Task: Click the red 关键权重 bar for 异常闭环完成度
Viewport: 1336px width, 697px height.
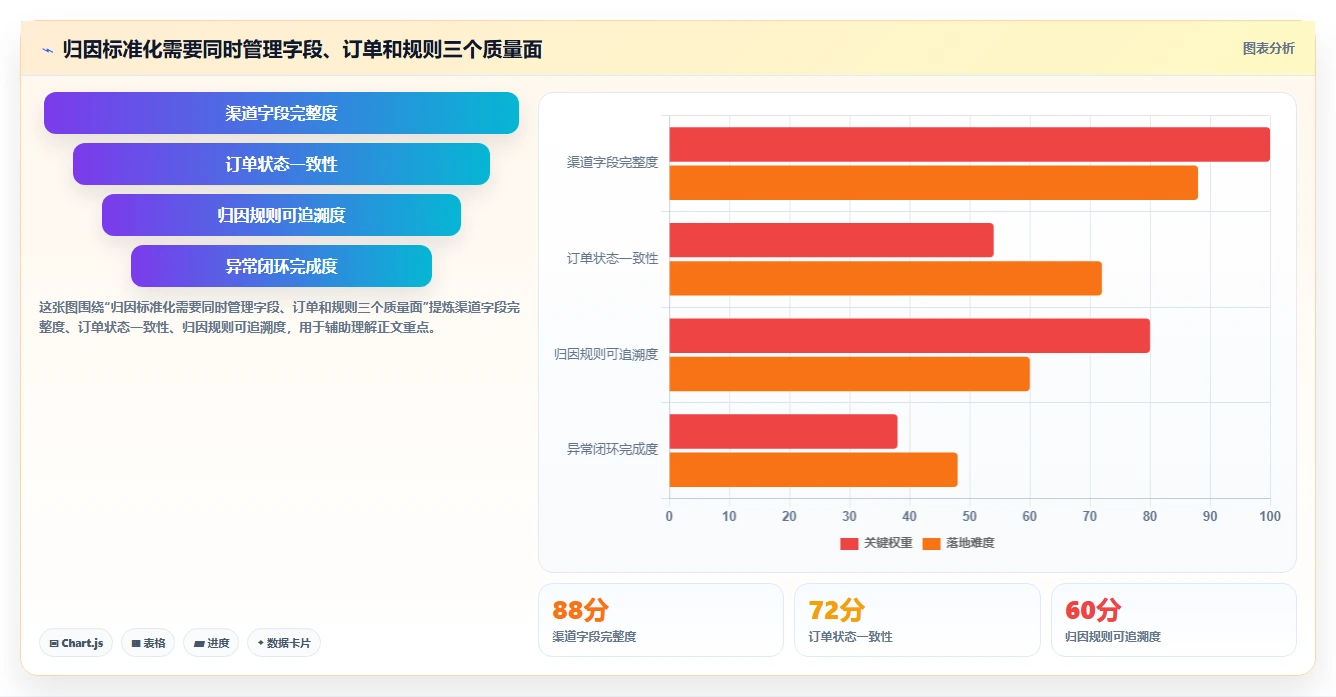Action: click(783, 431)
